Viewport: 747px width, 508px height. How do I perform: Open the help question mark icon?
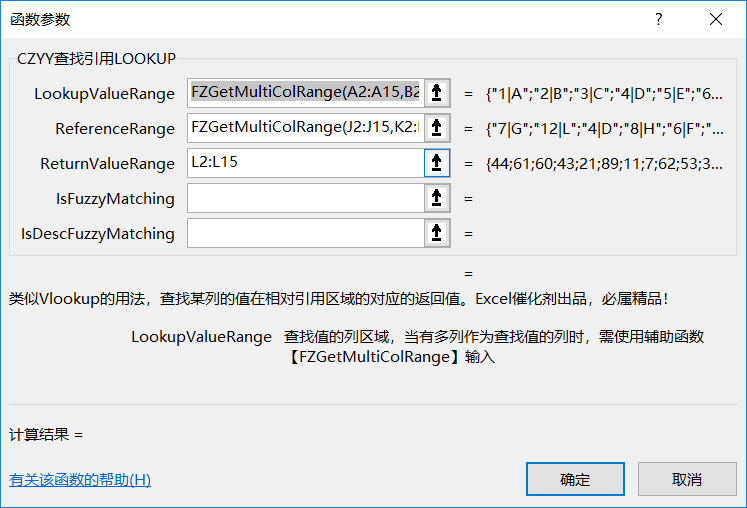(x=658, y=20)
